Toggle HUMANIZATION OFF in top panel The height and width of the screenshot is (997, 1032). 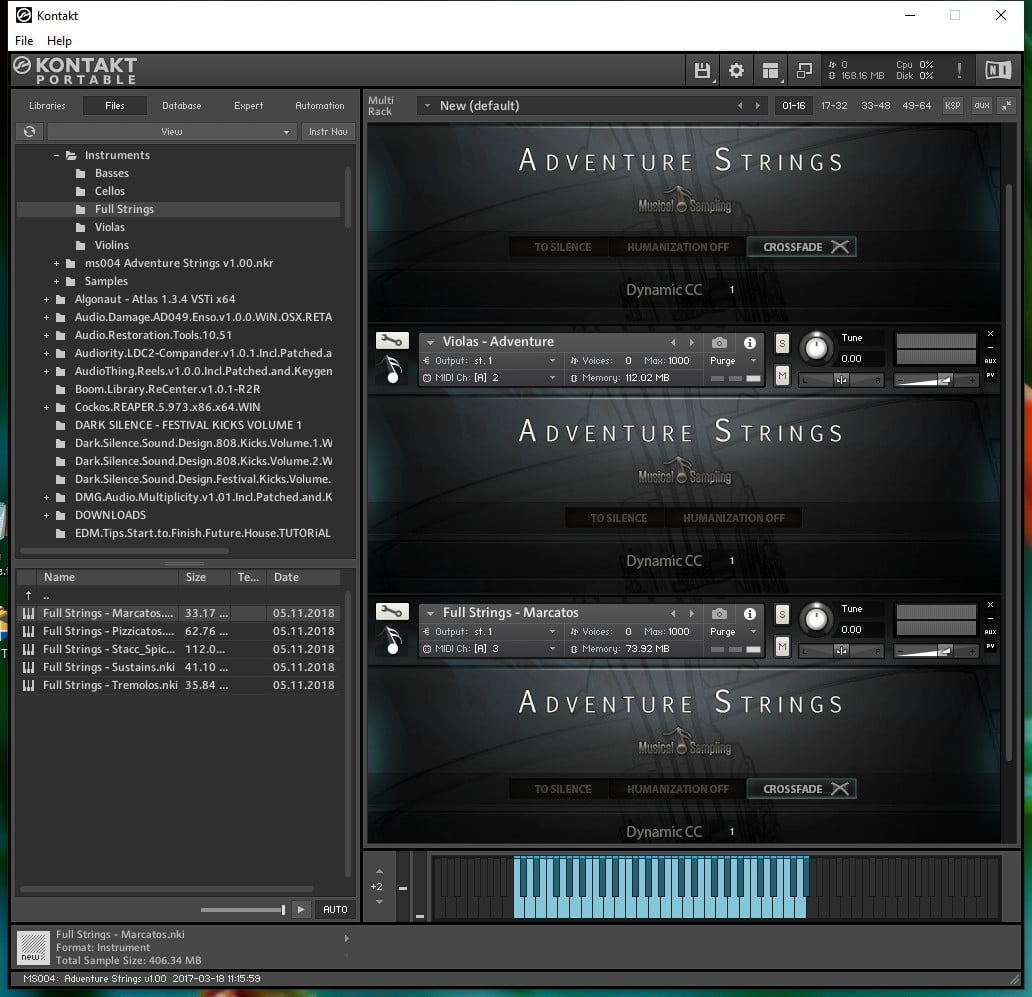click(x=677, y=247)
